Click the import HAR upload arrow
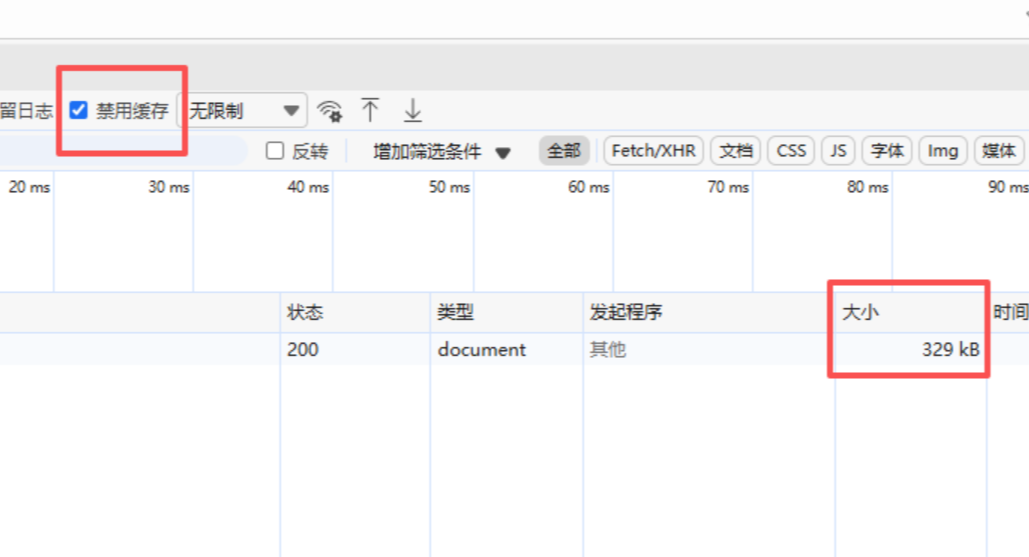This screenshot has height=557, width=1029. 371,110
